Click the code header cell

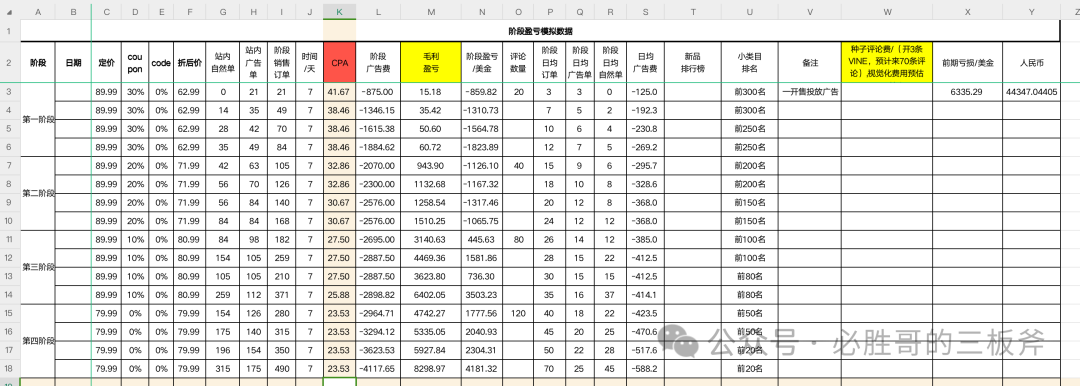tap(160, 63)
